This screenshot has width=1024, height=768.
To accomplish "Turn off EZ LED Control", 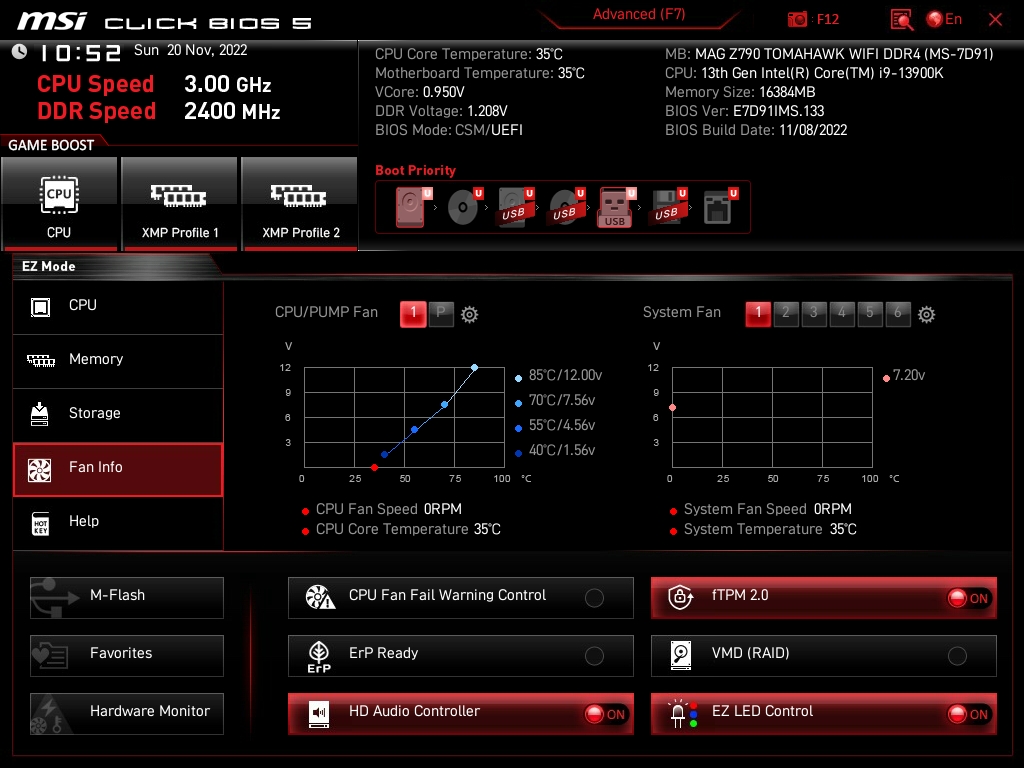I will click(824, 714).
